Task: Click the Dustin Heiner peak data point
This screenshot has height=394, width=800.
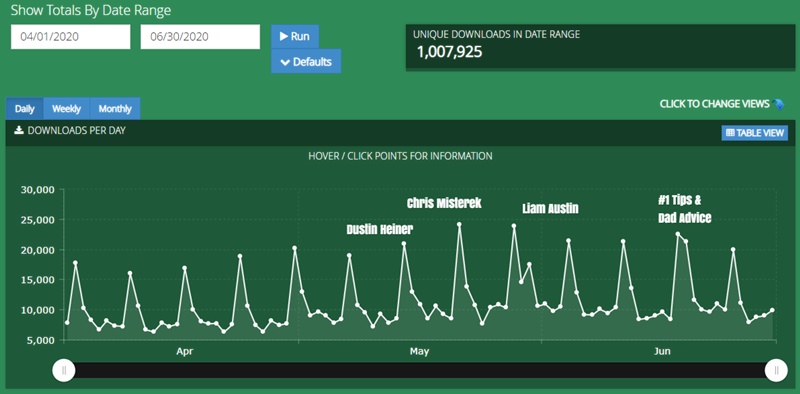Action: pos(404,243)
